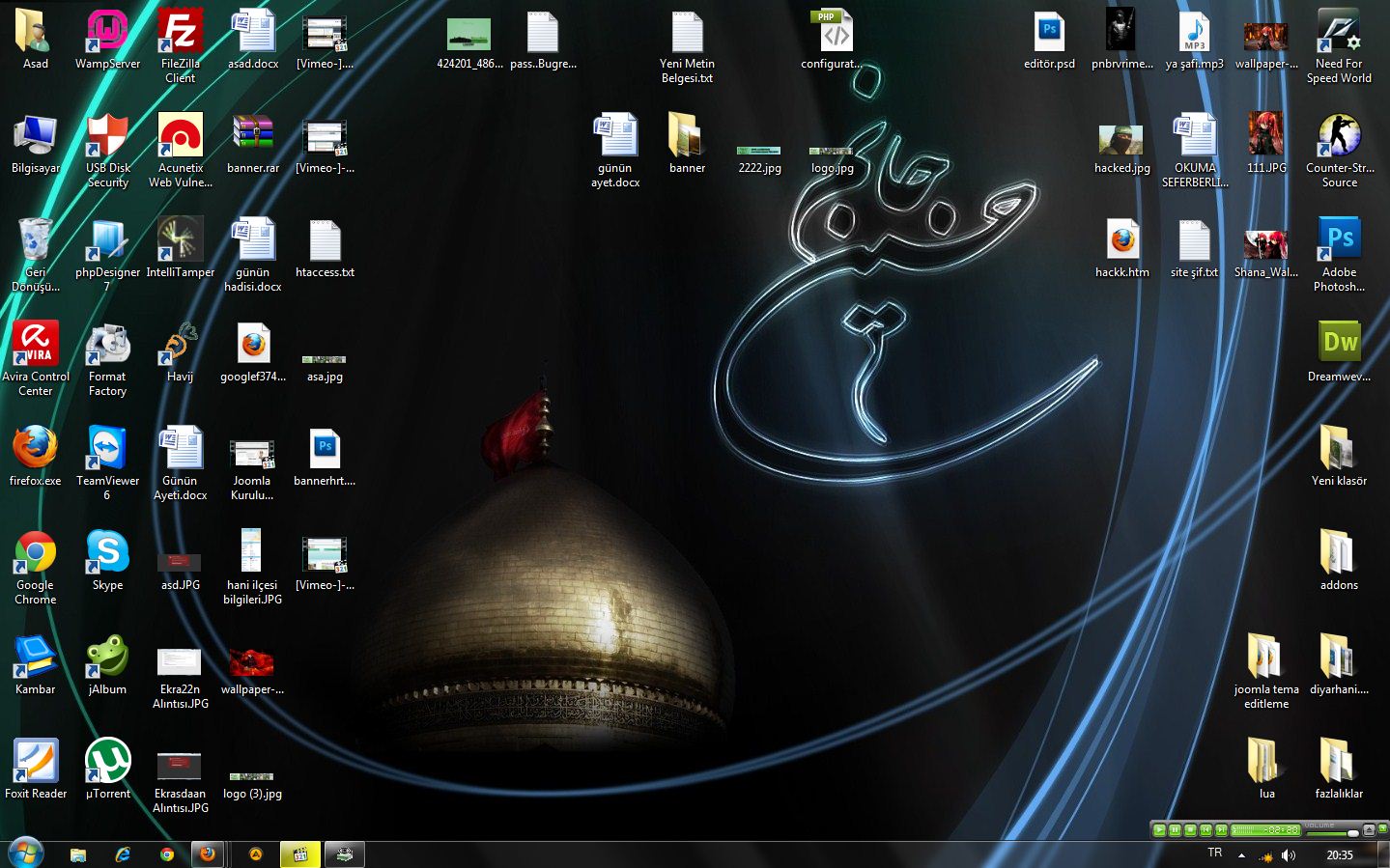Select the joomla tema editleme folder
Screen dimensions: 1390x868
[x=1266, y=672]
